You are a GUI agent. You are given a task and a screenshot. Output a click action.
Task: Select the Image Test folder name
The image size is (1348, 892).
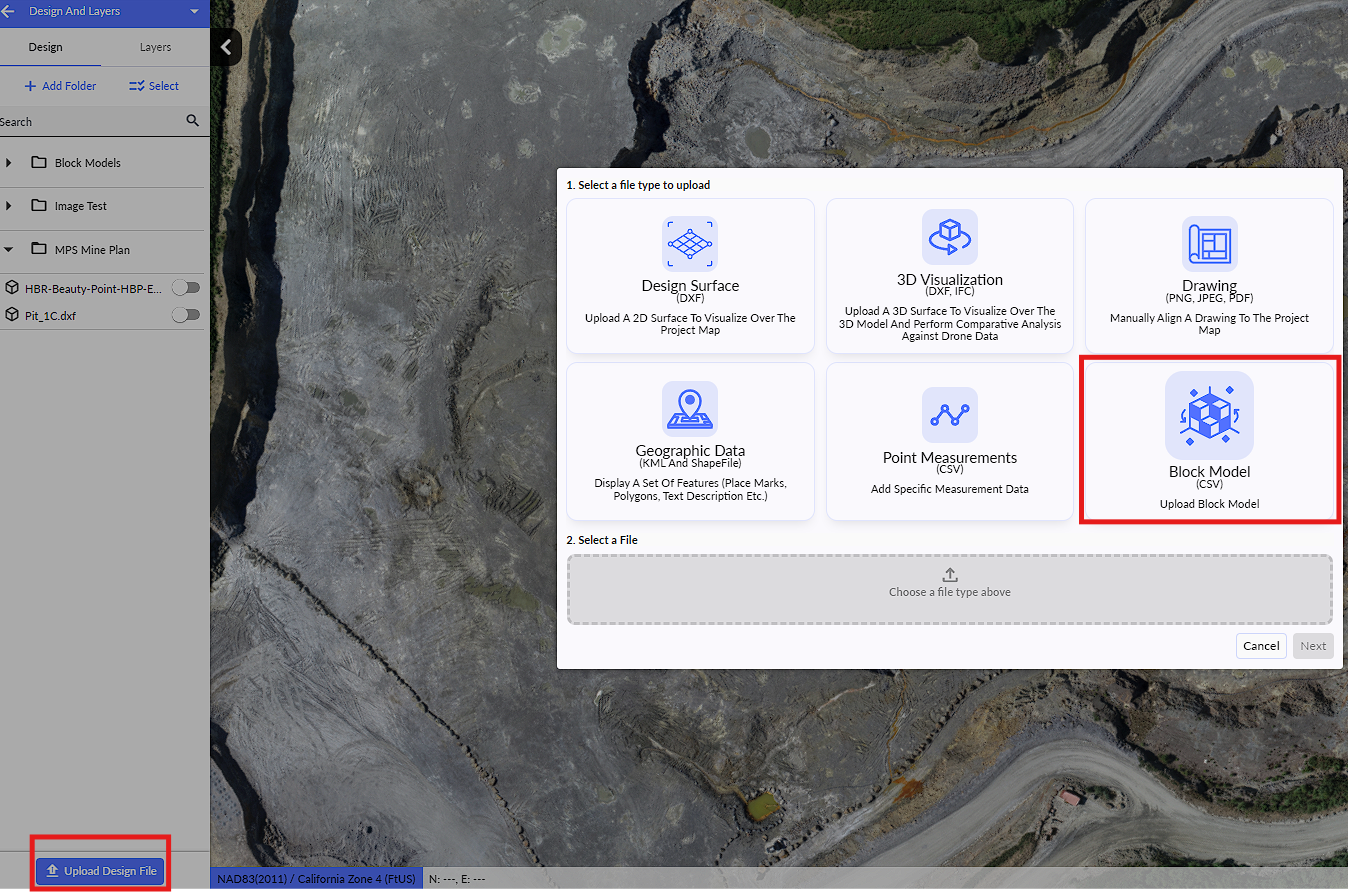click(81, 206)
